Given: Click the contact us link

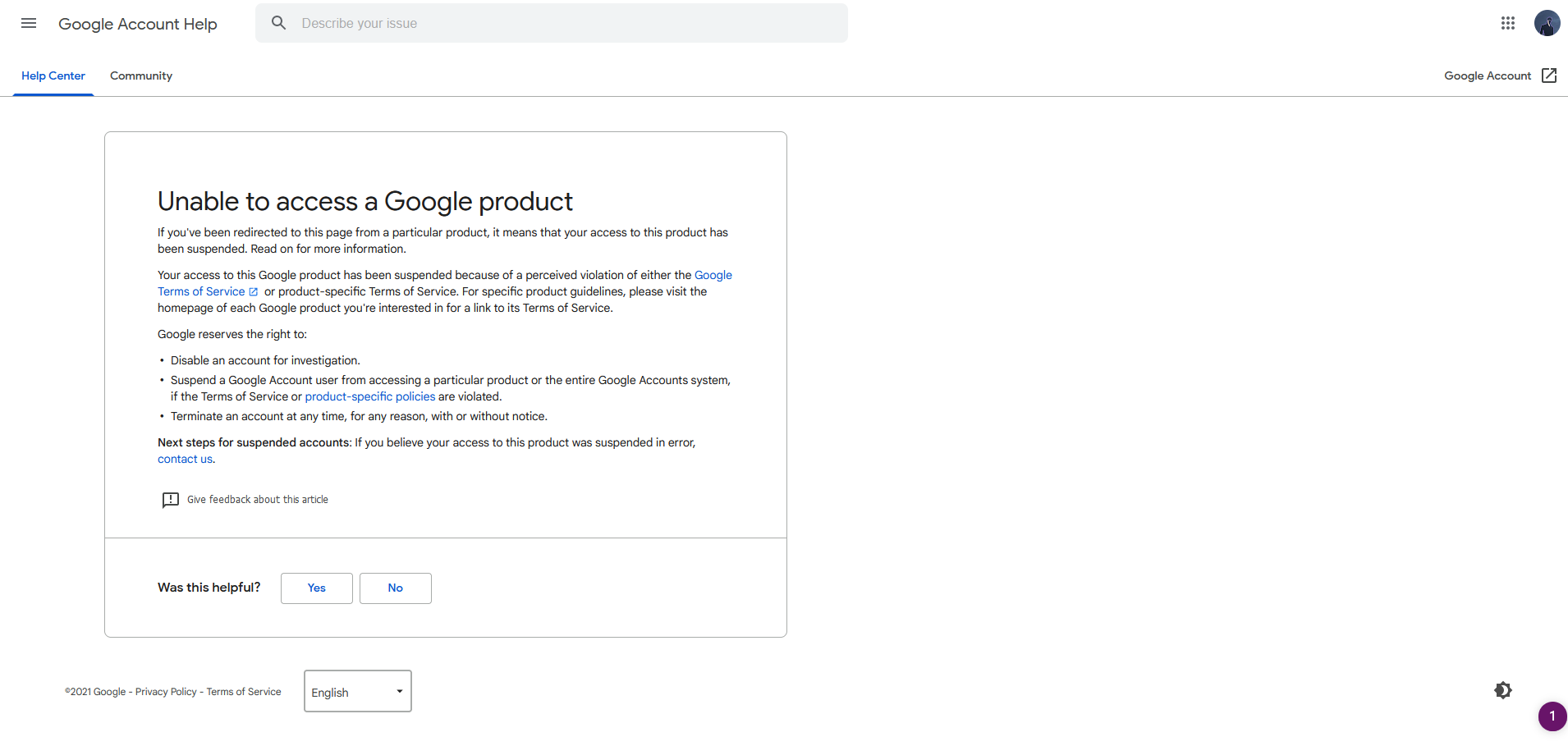Looking at the screenshot, I should coord(185,459).
